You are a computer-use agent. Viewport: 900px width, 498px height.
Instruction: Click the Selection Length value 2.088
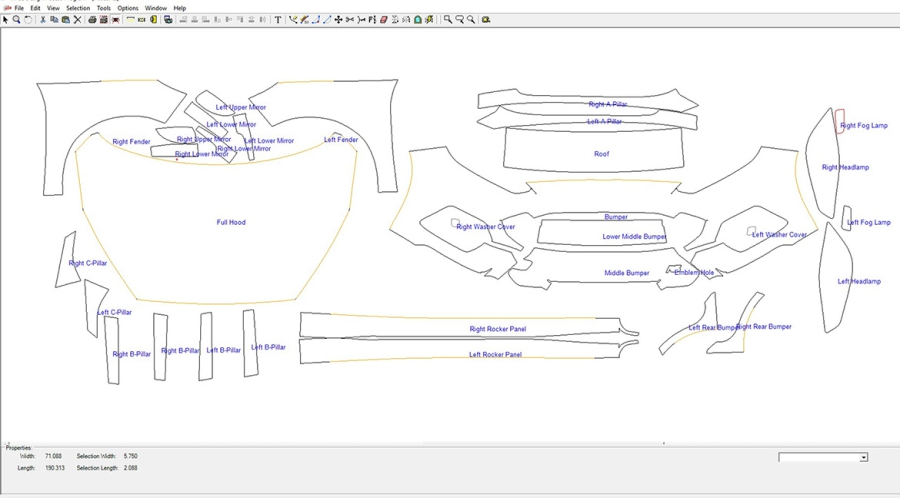(x=130, y=468)
